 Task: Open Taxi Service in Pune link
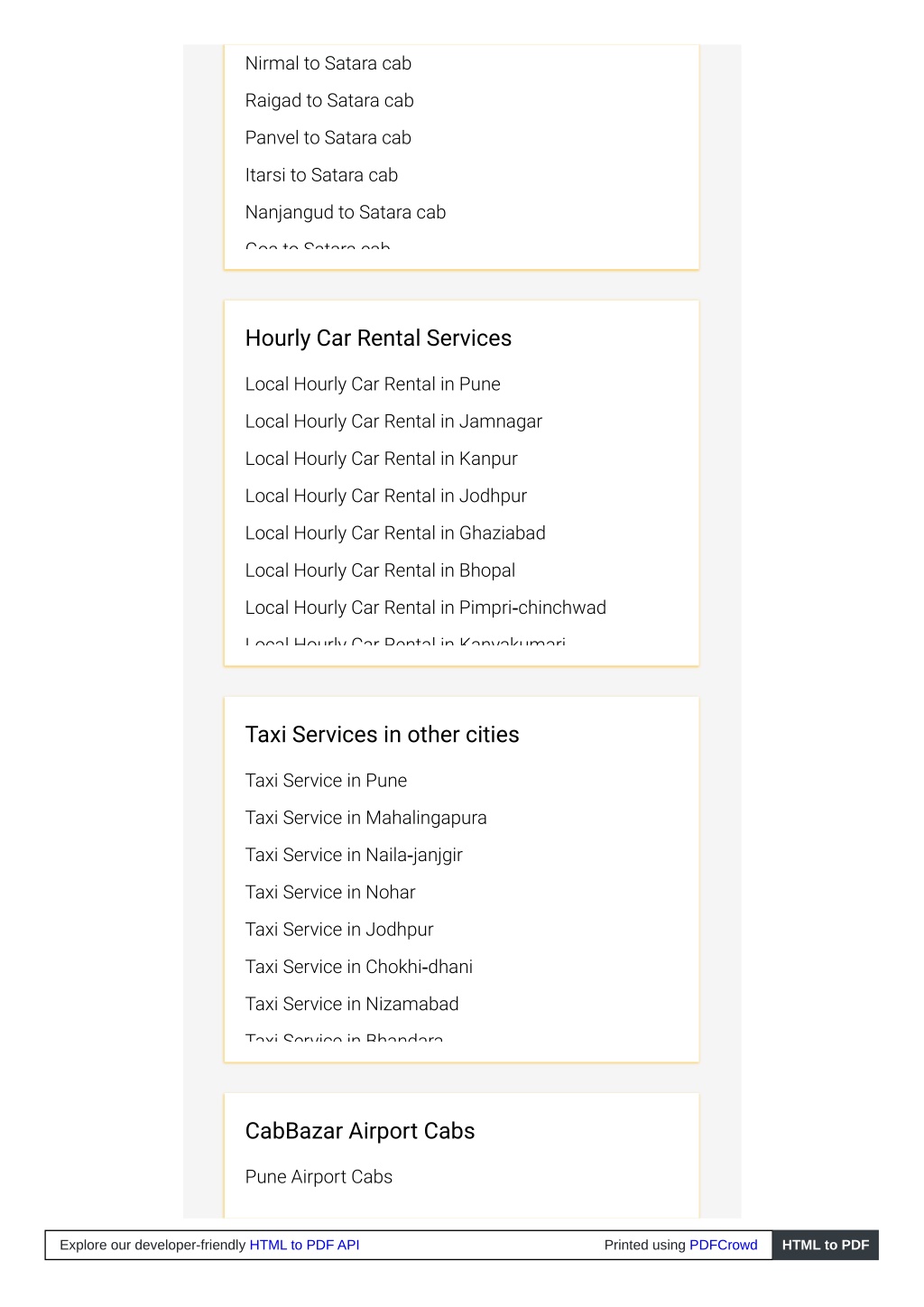326,781
